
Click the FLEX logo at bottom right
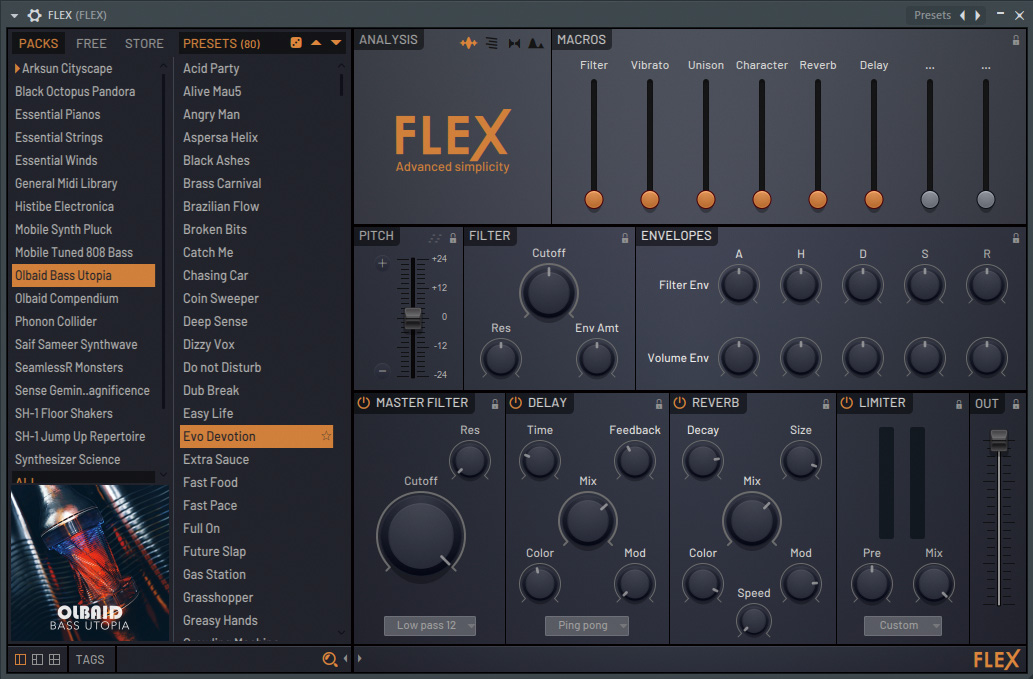(996, 659)
